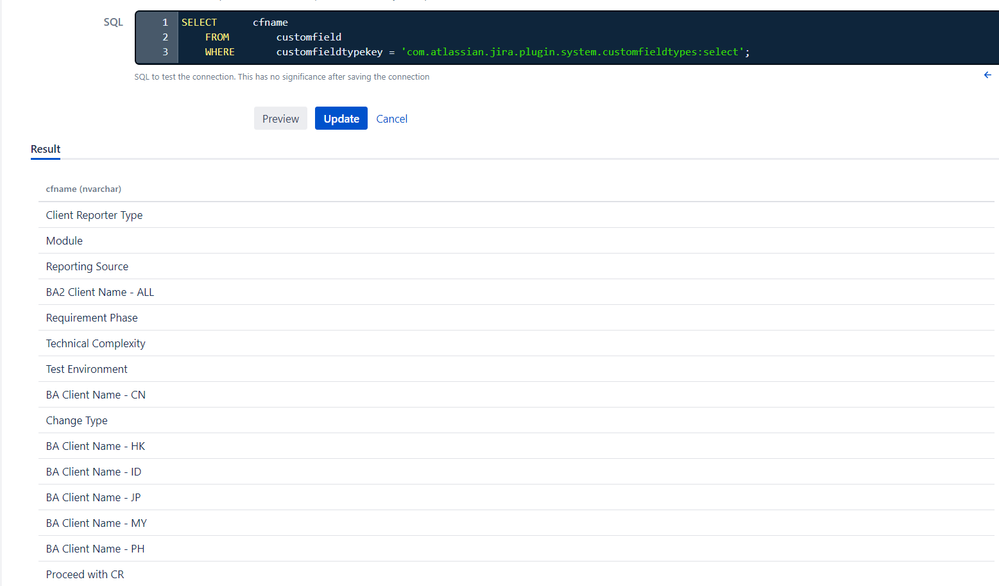Viewport: 999px width, 586px height.
Task: Click the Update button
Action: click(x=341, y=118)
